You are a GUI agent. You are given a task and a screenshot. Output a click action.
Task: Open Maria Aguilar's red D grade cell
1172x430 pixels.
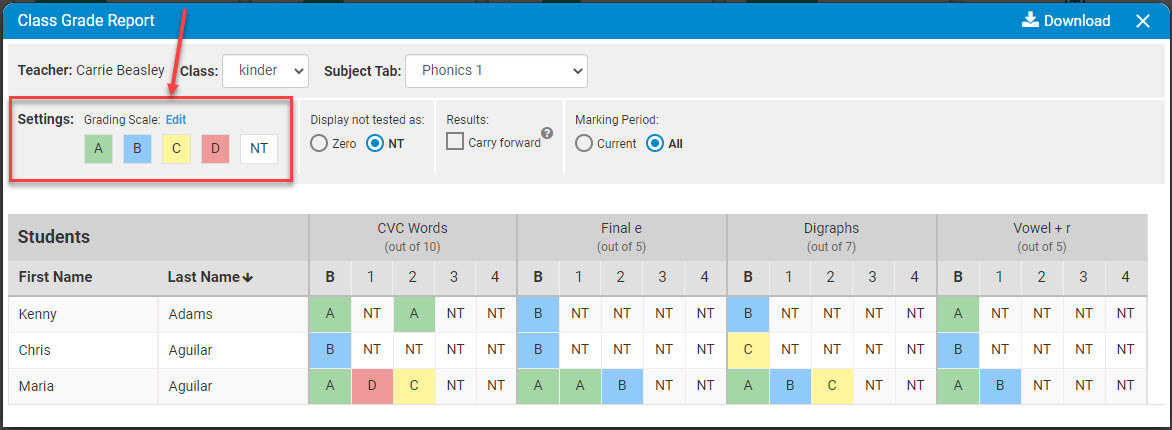pyautogui.click(x=371, y=387)
